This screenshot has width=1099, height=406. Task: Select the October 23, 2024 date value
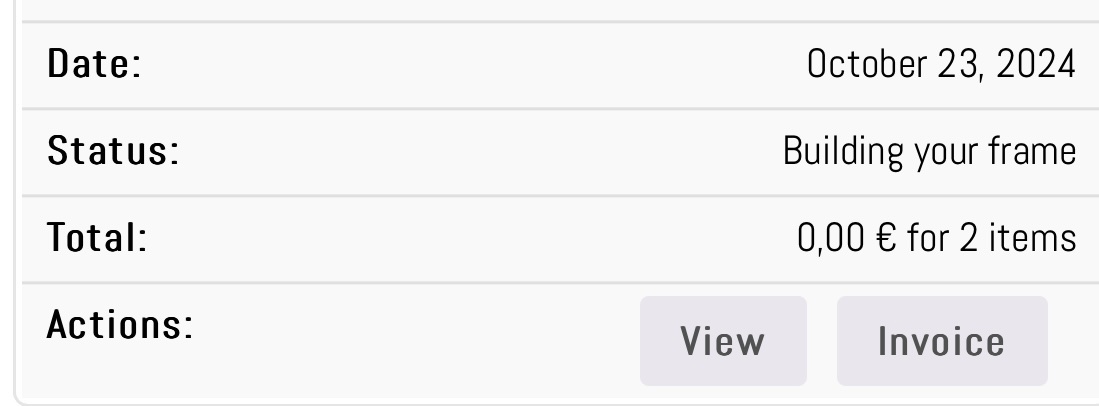(x=941, y=65)
